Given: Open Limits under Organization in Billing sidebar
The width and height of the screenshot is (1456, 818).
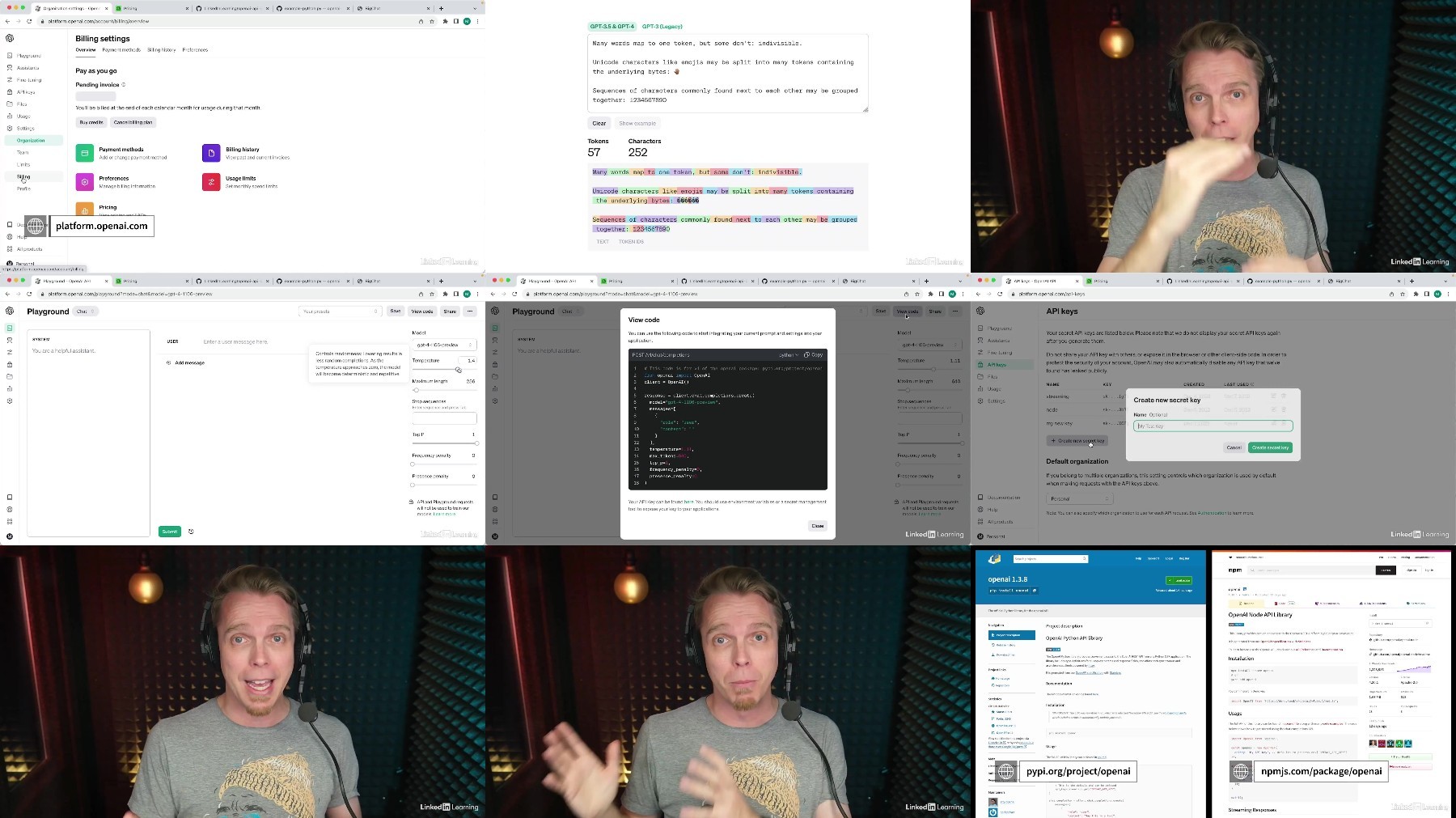Looking at the screenshot, I should pyautogui.click(x=23, y=164).
